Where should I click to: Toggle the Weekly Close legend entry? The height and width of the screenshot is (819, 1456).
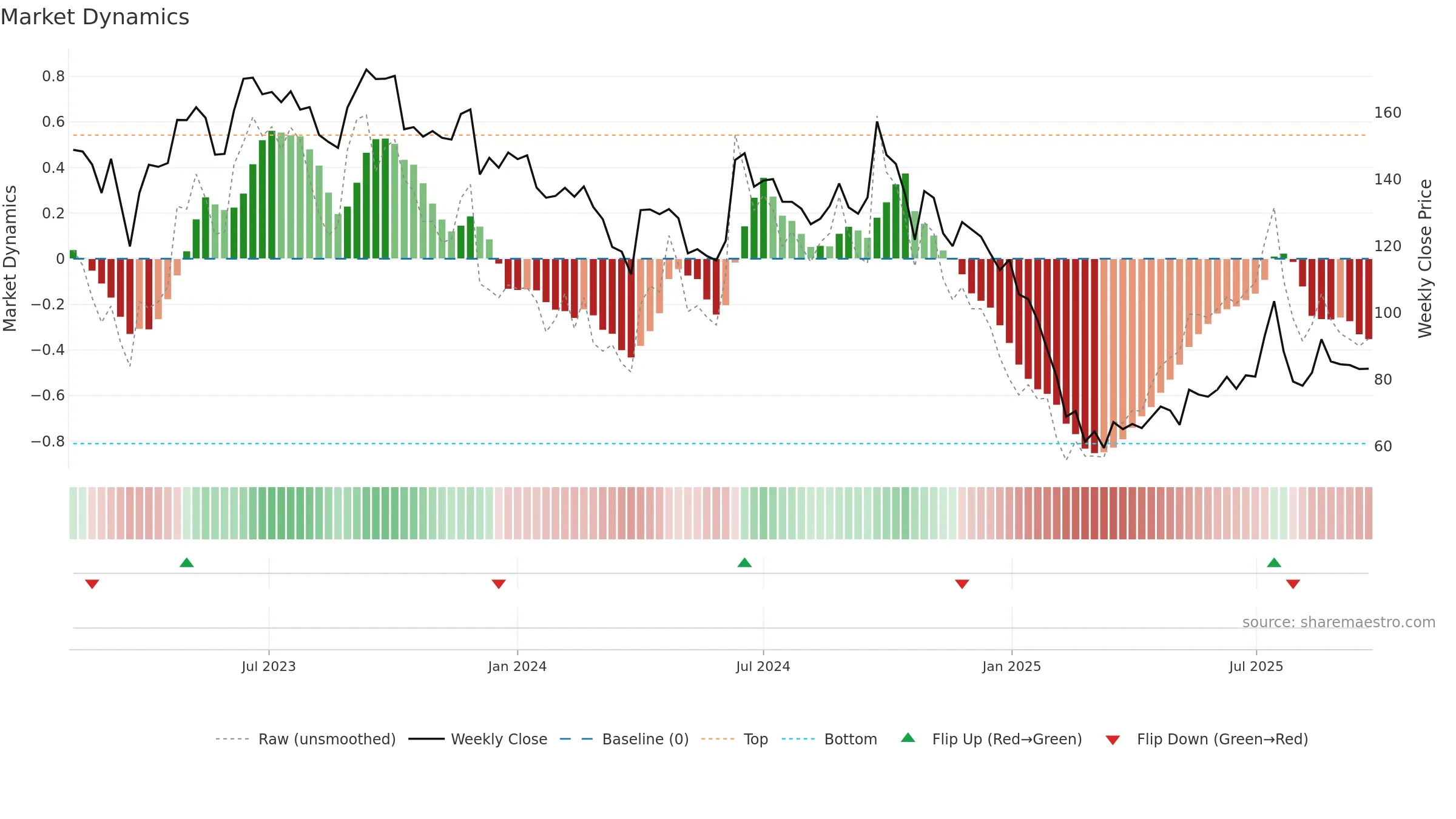[x=478, y=739]
